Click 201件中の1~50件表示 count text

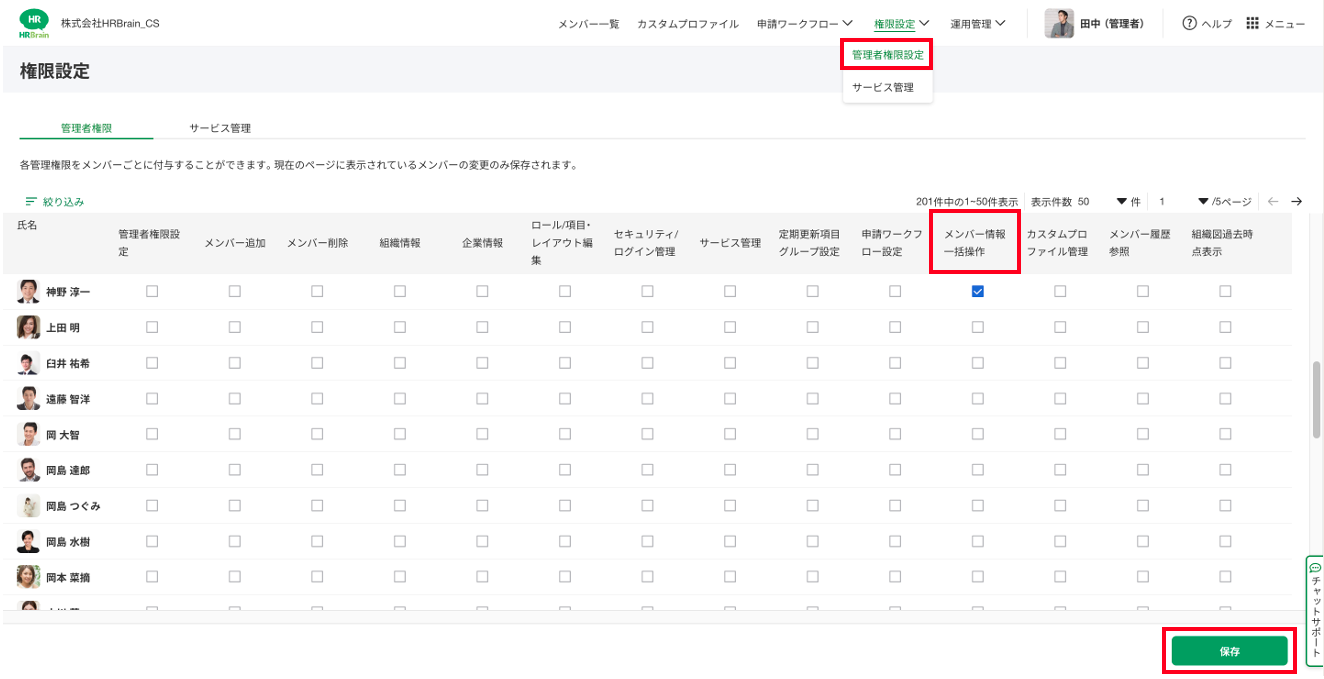click(967, 201)
